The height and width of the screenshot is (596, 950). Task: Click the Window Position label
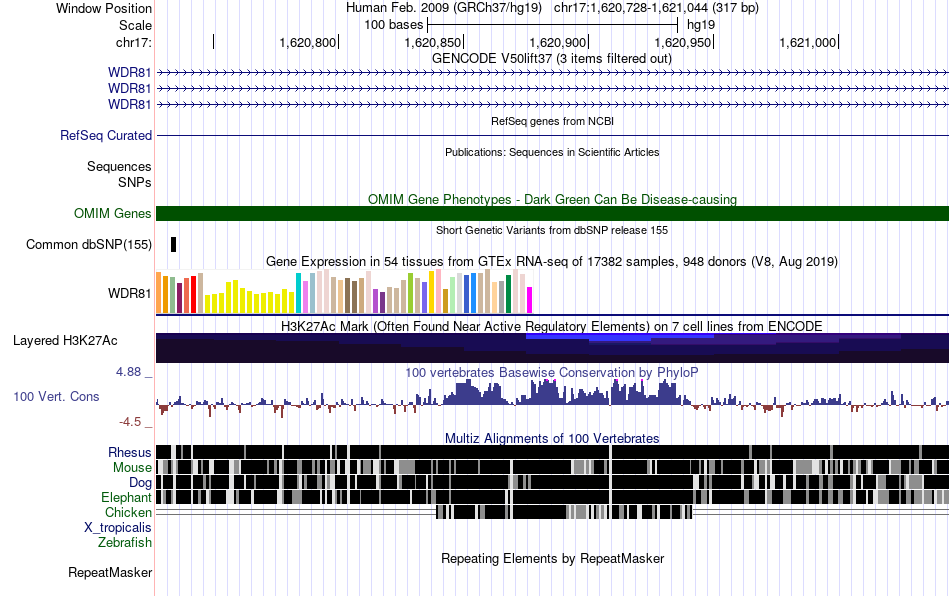point(104,8)
